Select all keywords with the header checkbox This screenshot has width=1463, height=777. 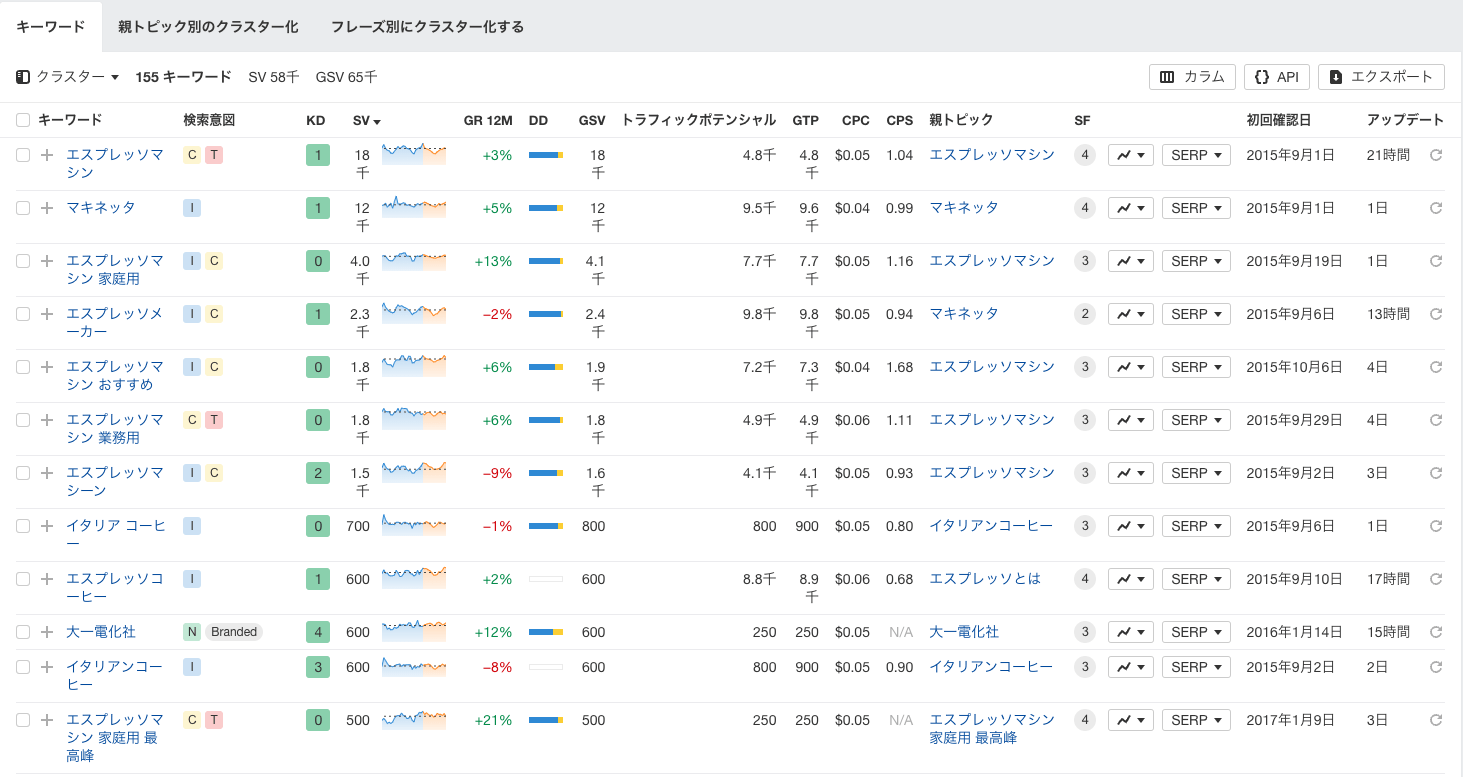22,119
